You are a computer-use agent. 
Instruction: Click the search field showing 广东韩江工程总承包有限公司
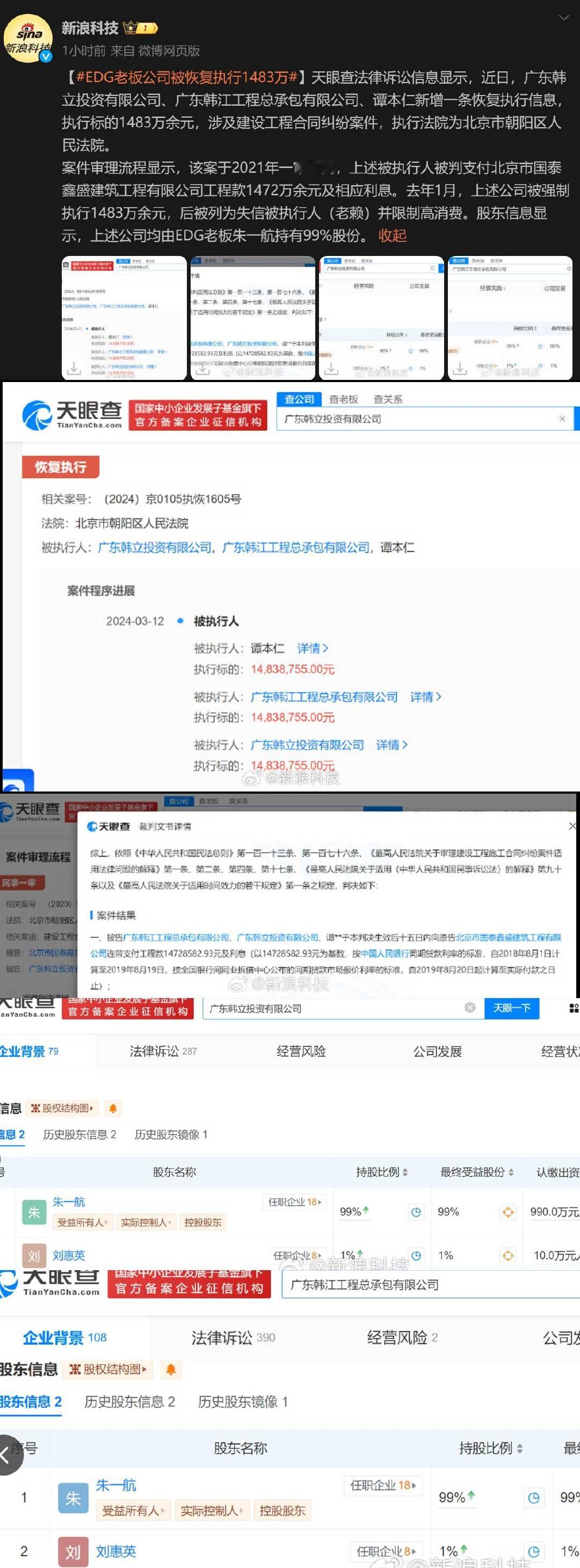[x=431, y=1285]
